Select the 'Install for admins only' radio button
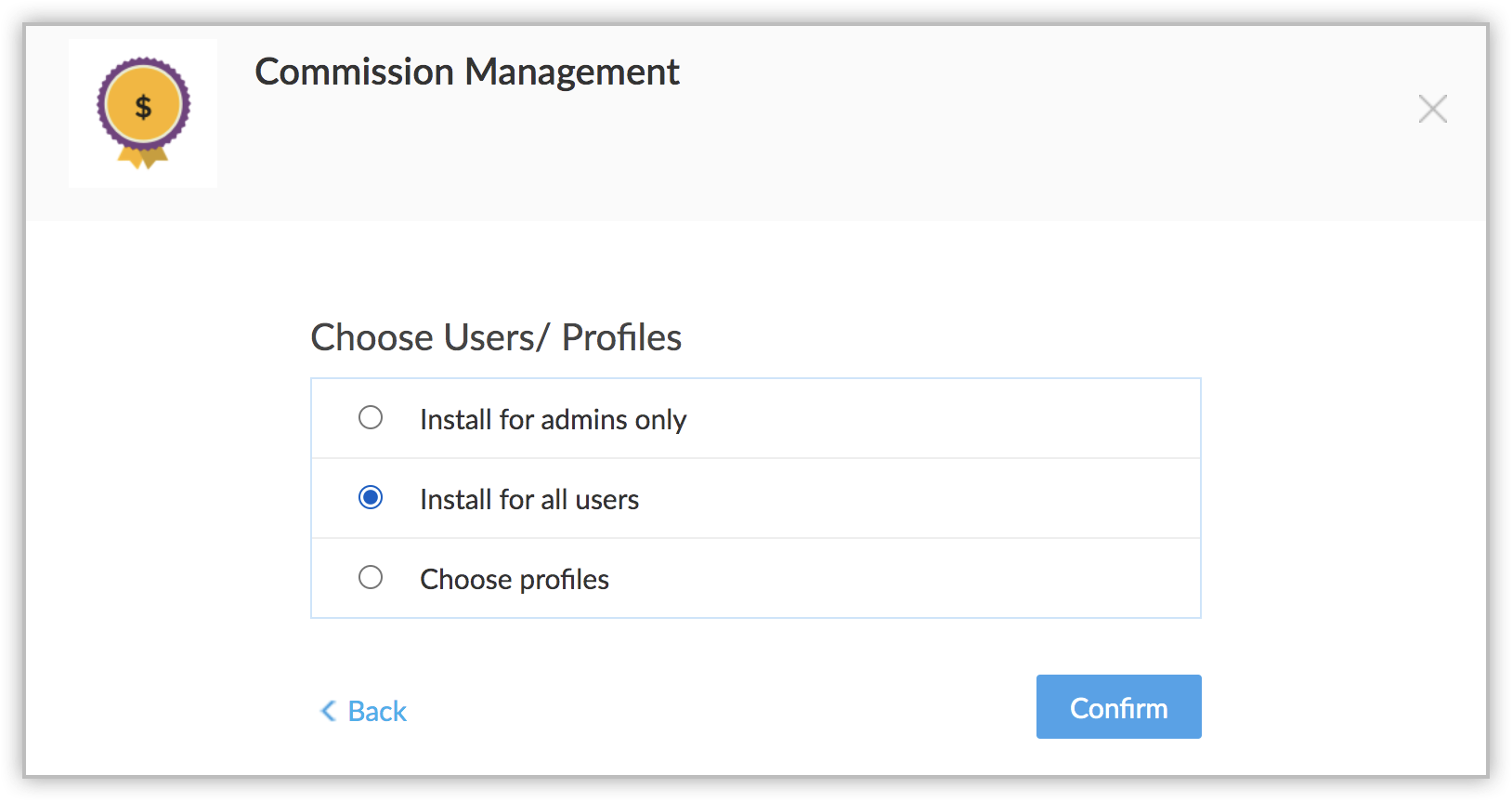The height and width of the screenshot is (801, 1512). [371, 418]
